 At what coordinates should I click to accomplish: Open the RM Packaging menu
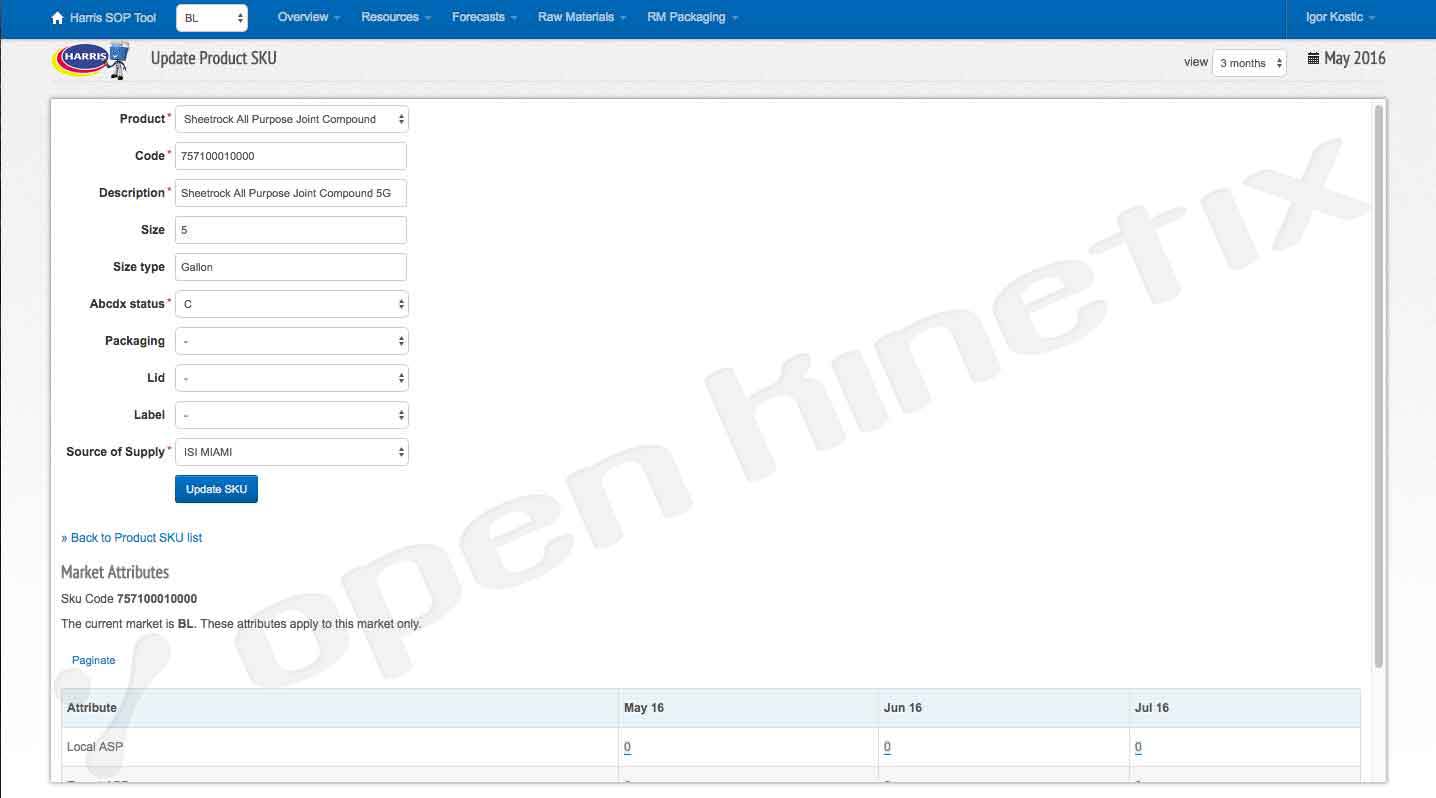[692, 18]
